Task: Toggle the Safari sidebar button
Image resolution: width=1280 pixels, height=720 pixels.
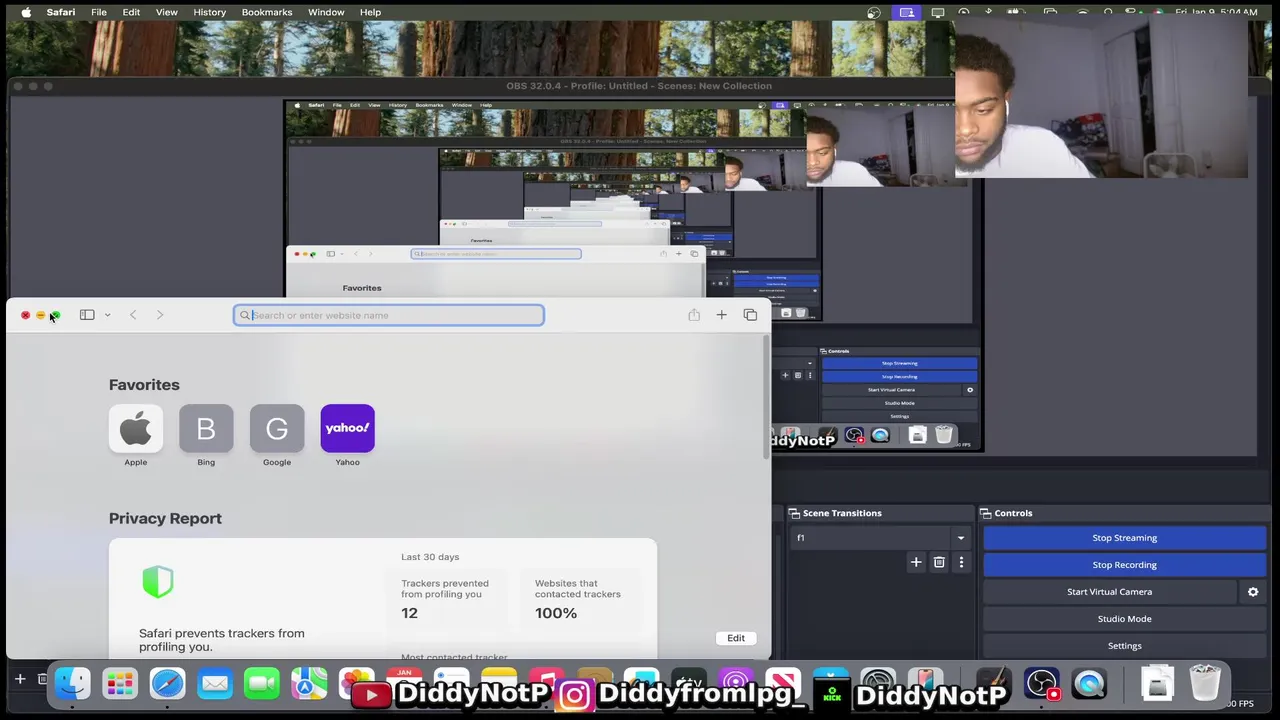Action: pyautogui.click(x=87, y=315)
